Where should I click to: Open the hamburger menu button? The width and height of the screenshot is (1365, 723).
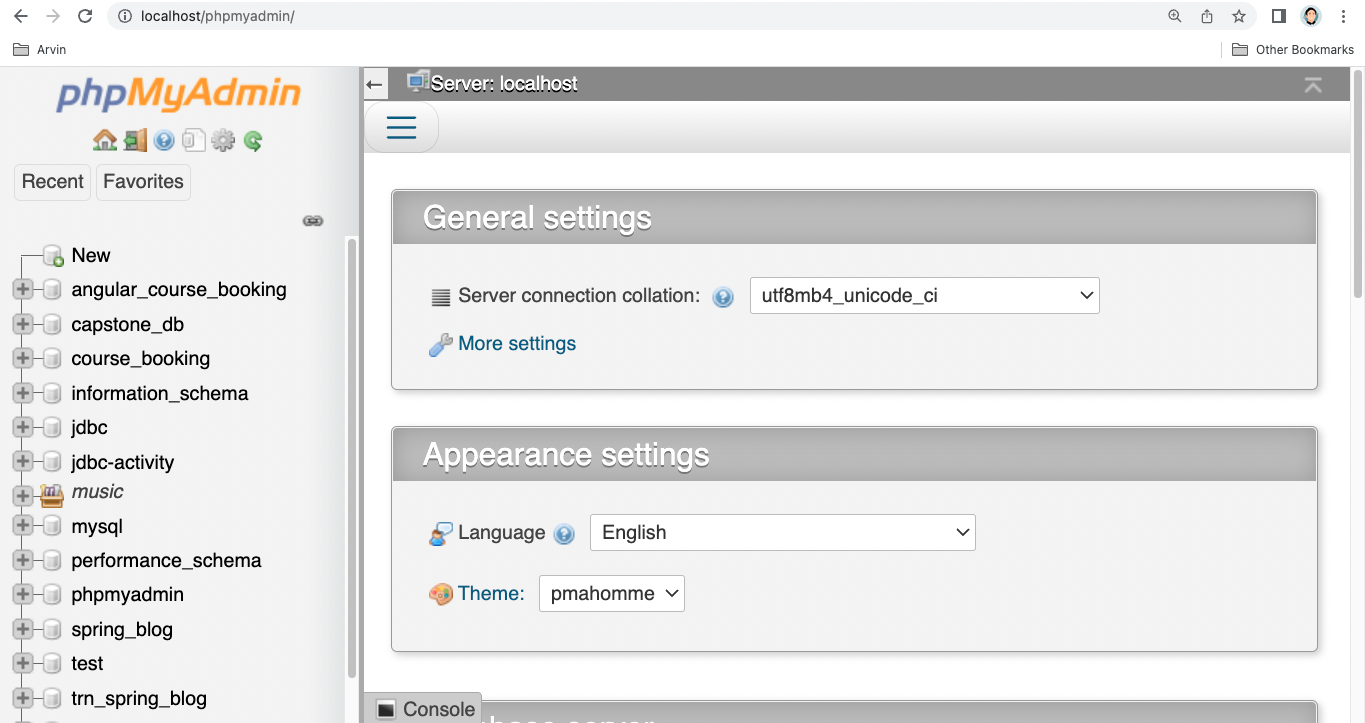[x=401, y=127]
